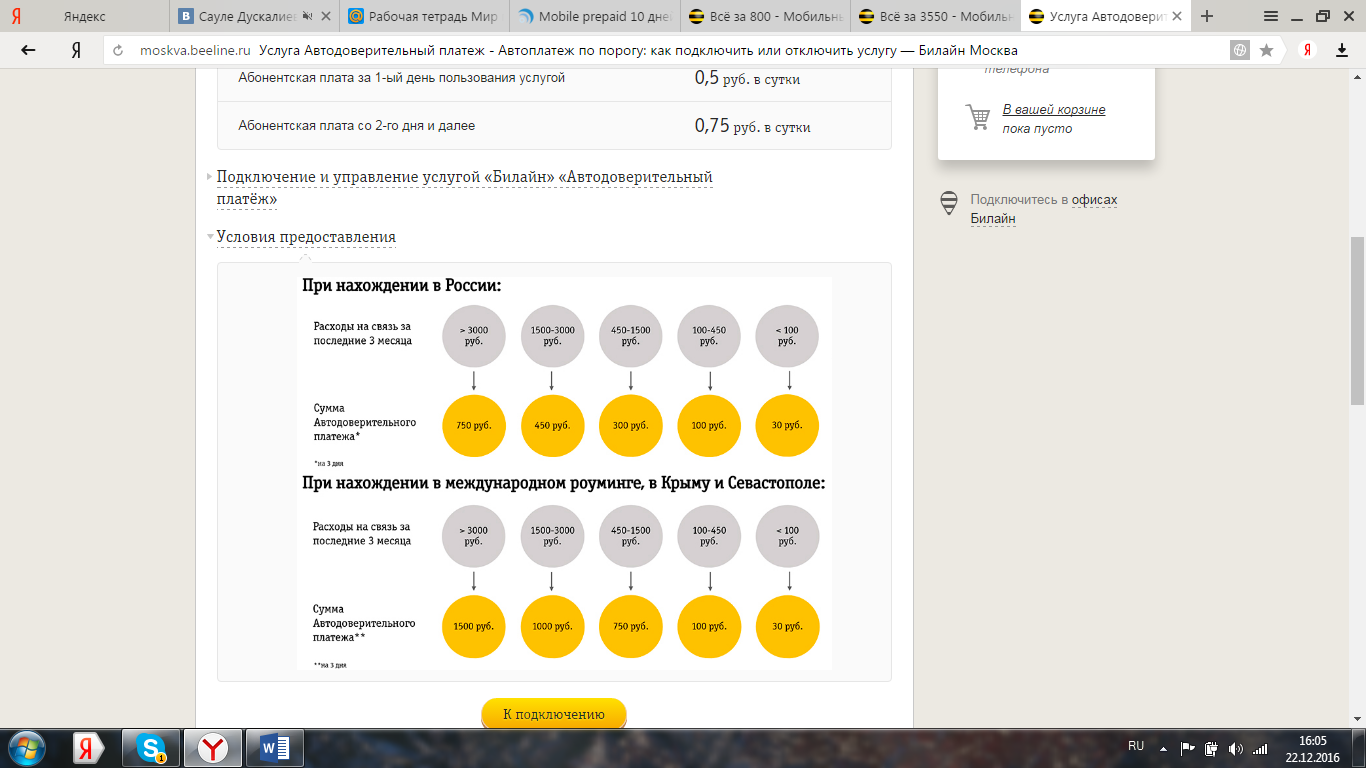Click Абонентская плата за 1-ый день text
Image resolution: width=1366 pixels, height=768 pixels.
402,78
